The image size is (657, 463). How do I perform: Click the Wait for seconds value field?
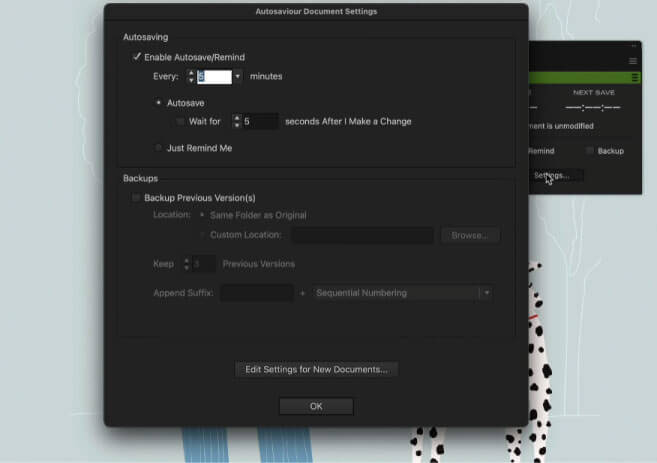tap(261, 122)
